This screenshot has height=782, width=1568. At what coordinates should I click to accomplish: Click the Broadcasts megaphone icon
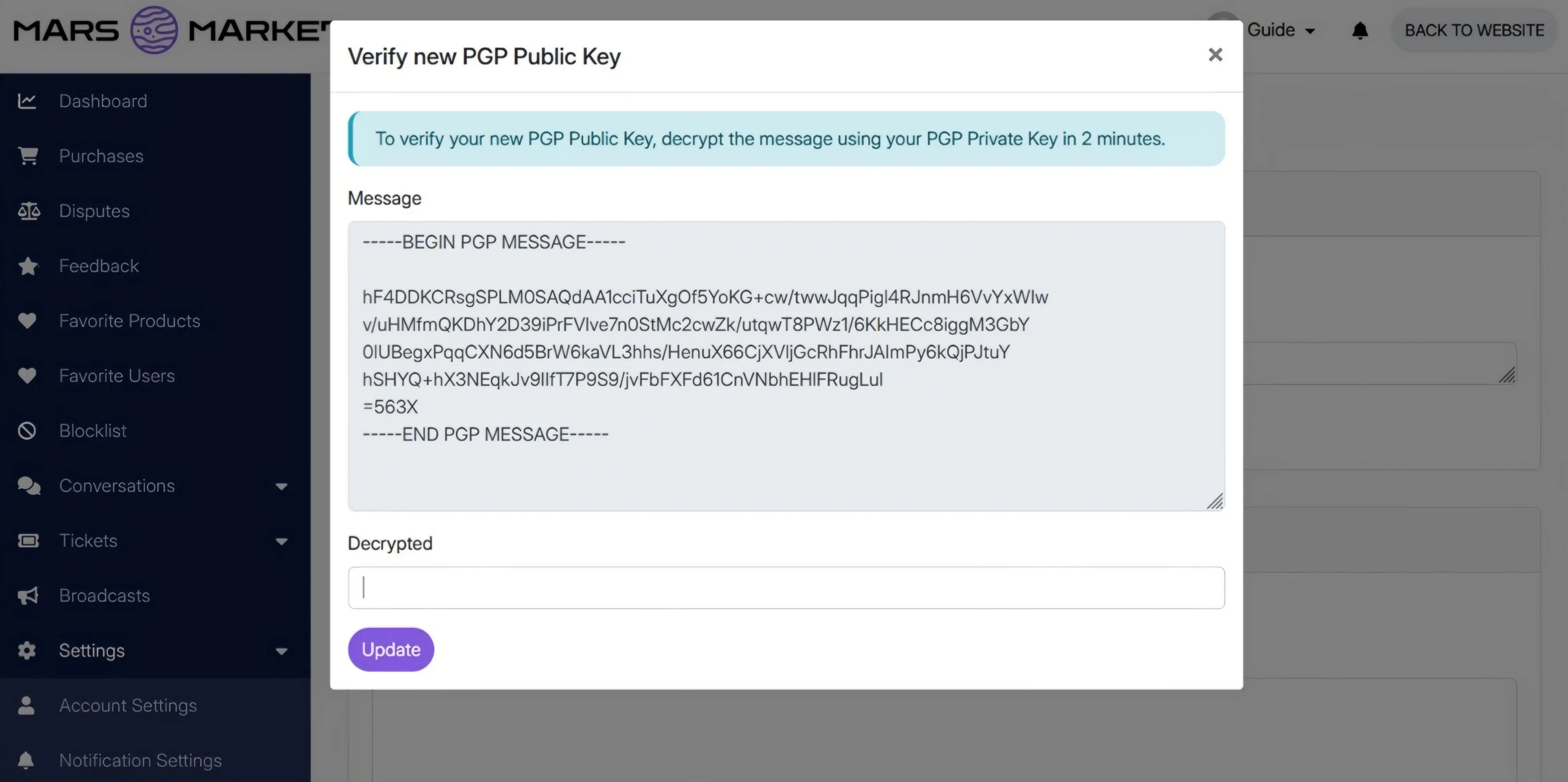tap(28, 596)
